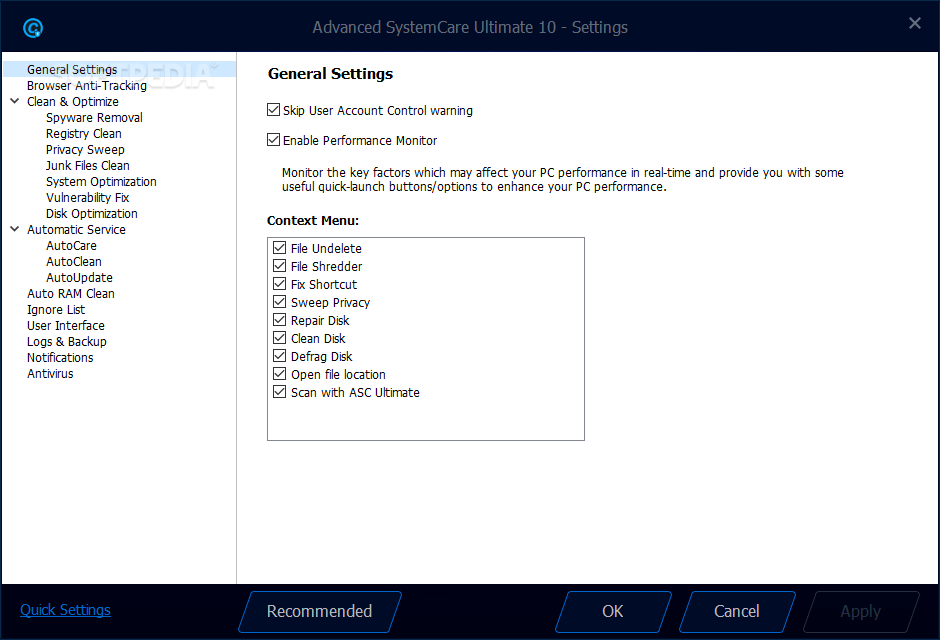
Task: Select the Automatic Service category
Action: pos(76,230)
